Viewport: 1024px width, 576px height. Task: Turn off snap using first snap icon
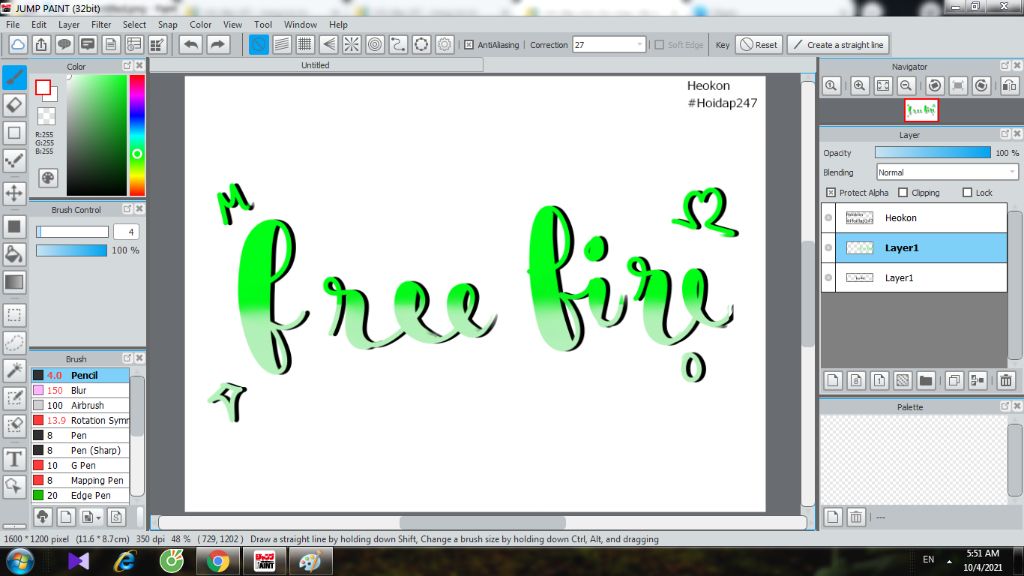[x=259, y=44]
